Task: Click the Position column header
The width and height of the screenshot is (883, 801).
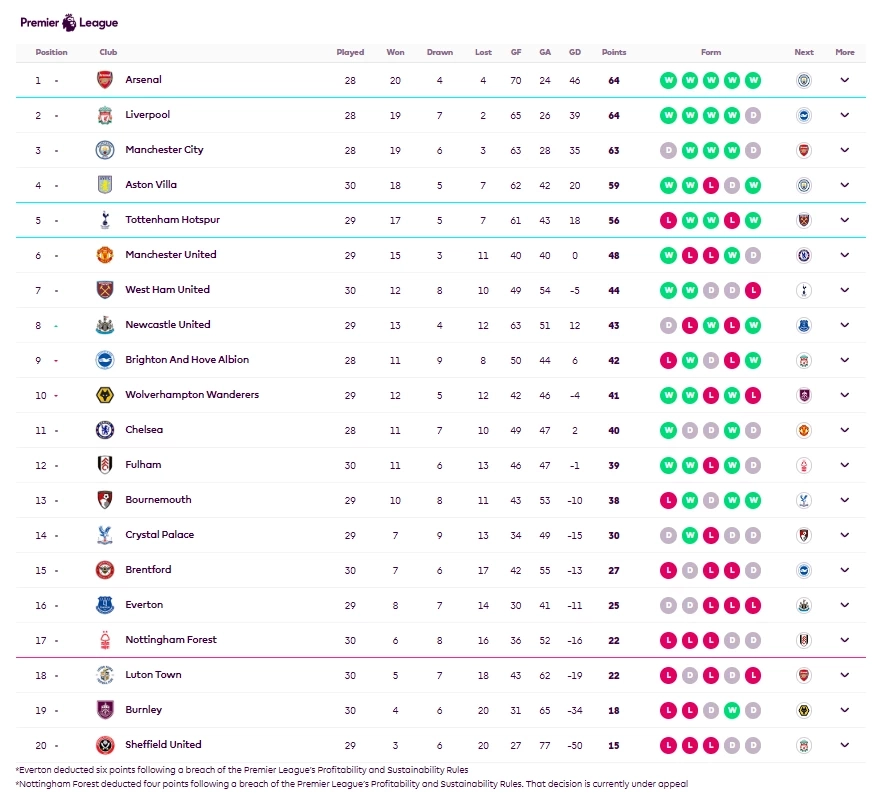Action: 51,52
